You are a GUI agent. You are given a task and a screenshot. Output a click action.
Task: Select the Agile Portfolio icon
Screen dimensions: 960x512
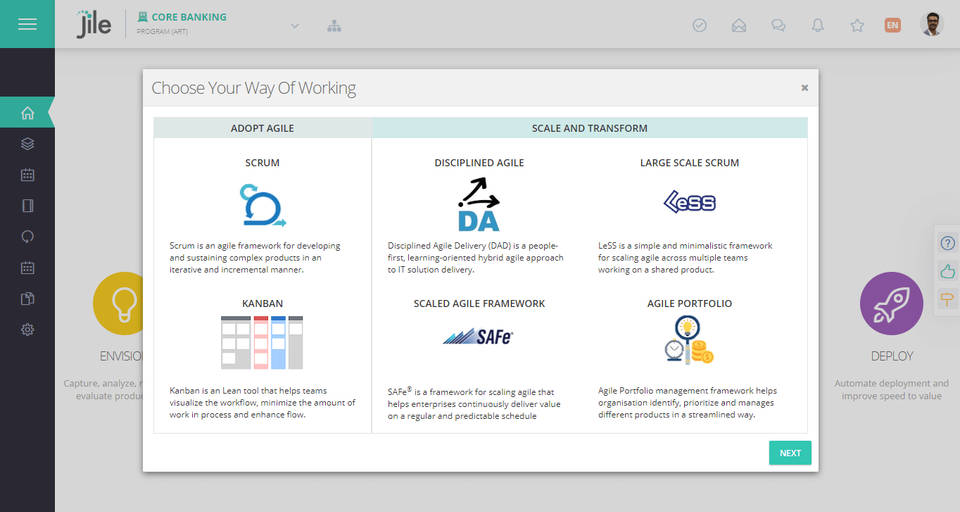[x=689, y=340]
